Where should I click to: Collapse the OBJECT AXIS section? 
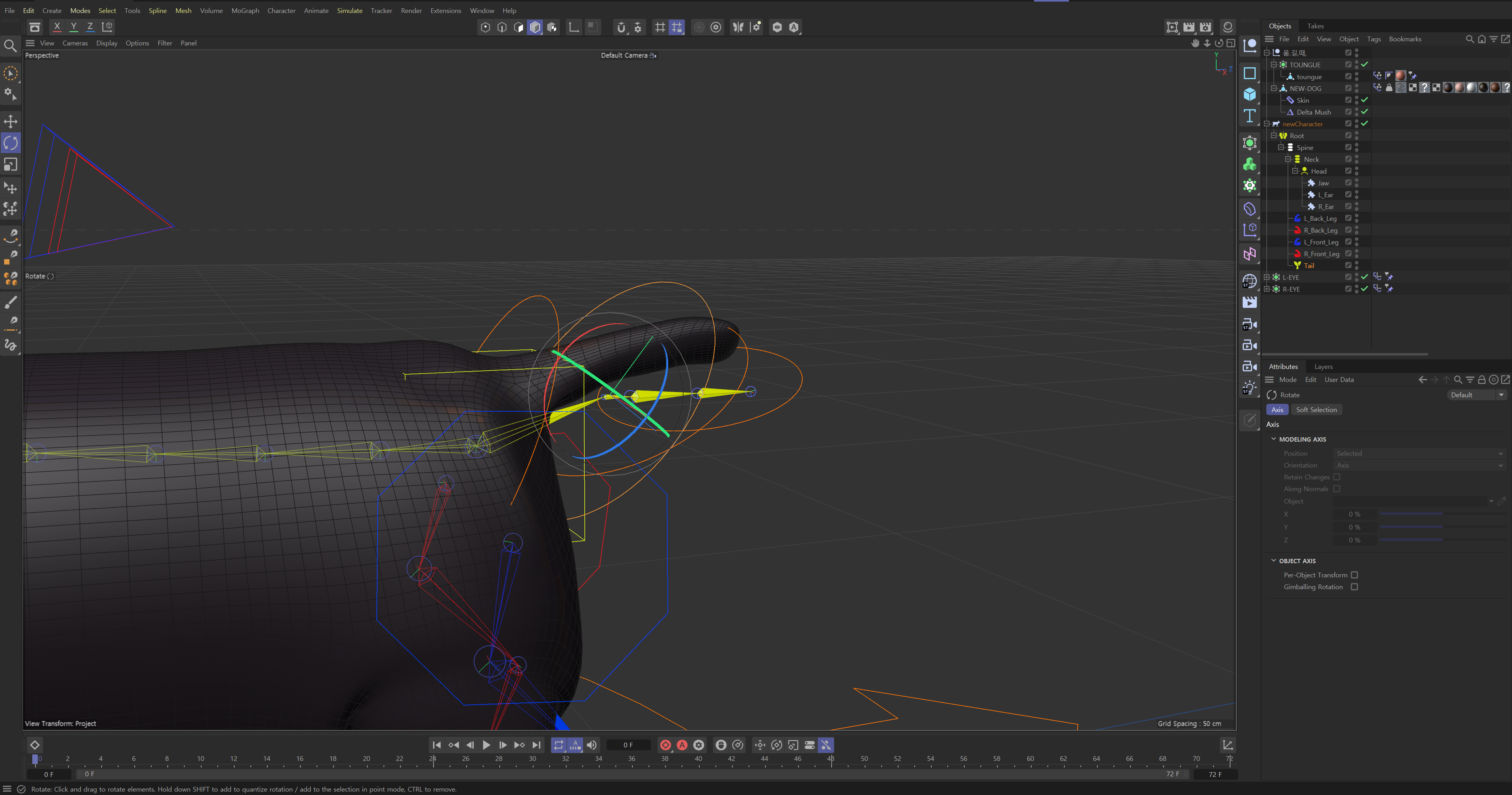click(1274, 560)
